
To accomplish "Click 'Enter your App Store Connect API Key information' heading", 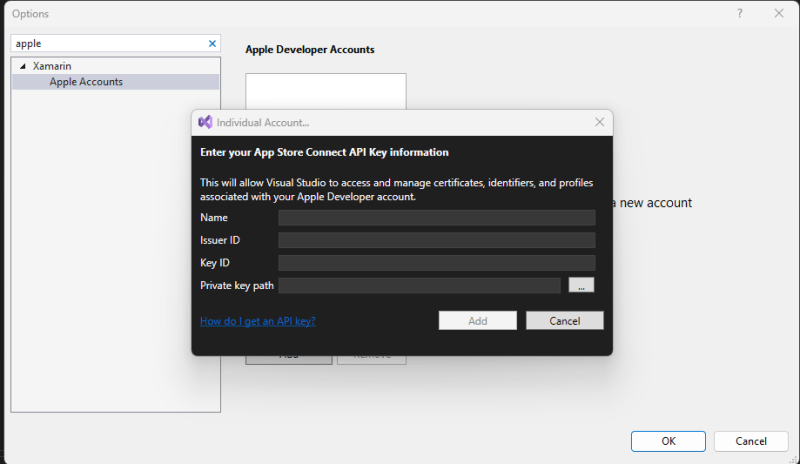I will (324, 152).
